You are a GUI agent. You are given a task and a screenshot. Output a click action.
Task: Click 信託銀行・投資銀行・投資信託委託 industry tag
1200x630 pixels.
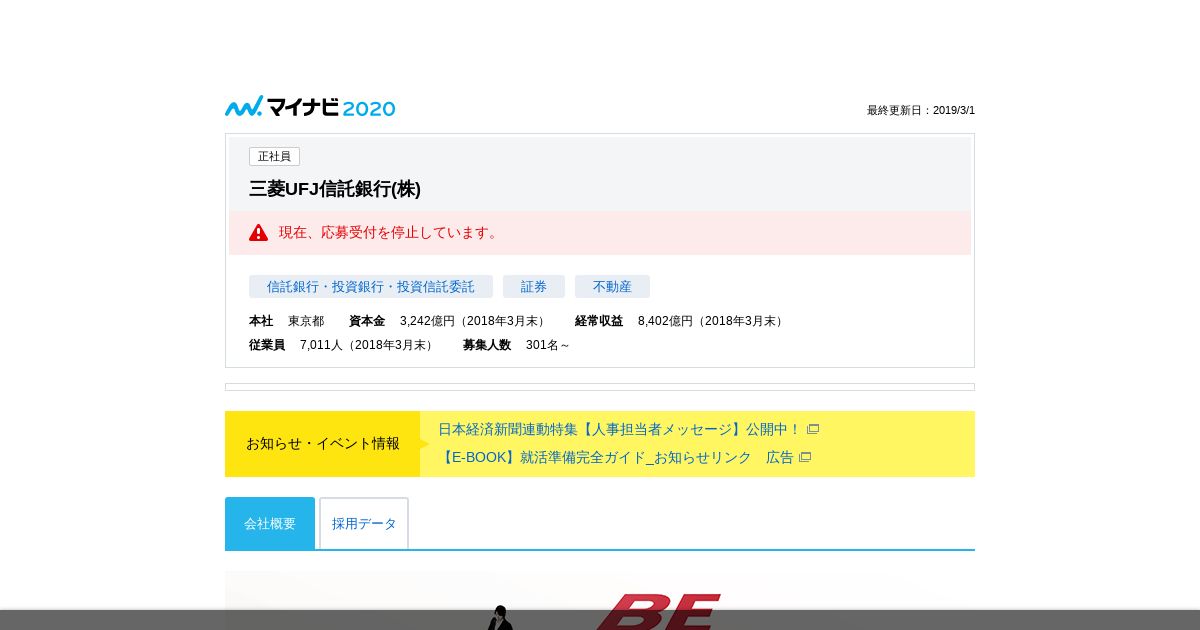tap(371, 287)
